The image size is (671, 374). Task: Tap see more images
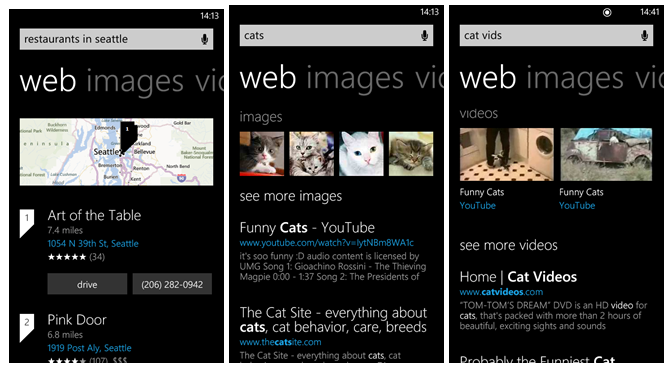[291, 196]
